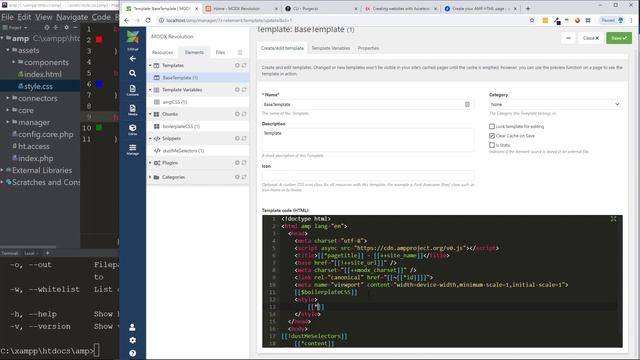Click the green Save button
Screen dimensions: 640x360
(619, 38)
